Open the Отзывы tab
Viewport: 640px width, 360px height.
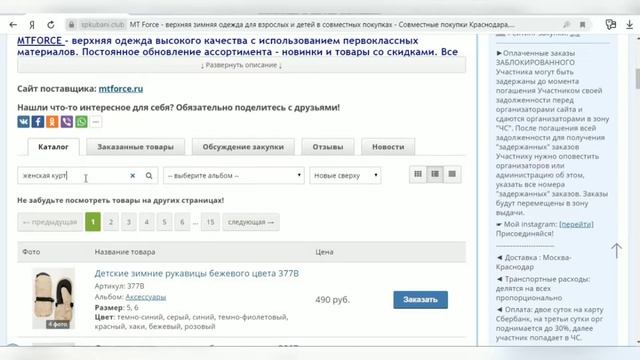[328, 147]
